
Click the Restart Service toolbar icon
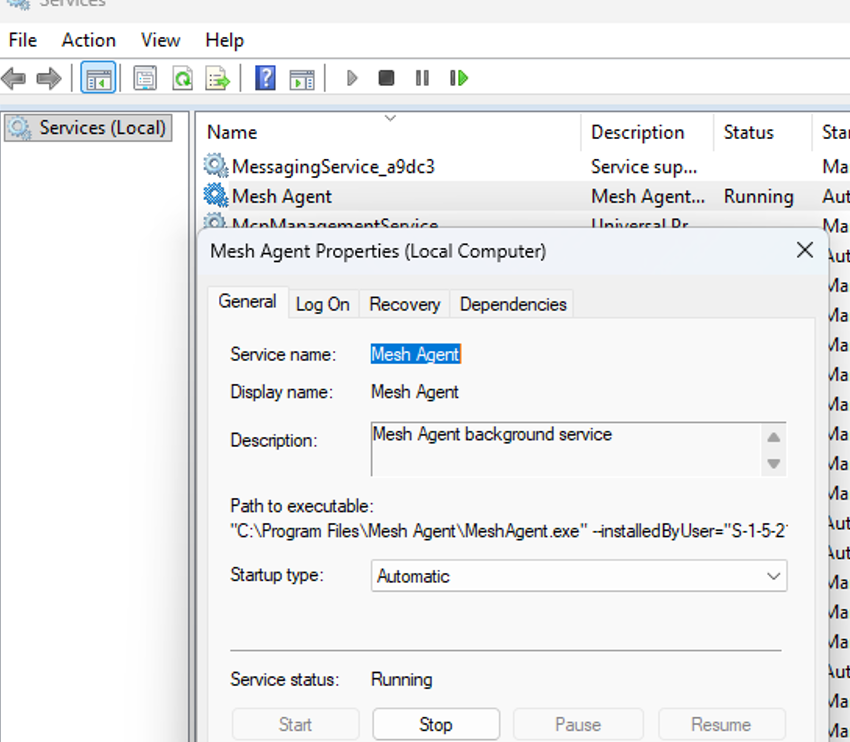pyautogui.click(x=459, y=79)
